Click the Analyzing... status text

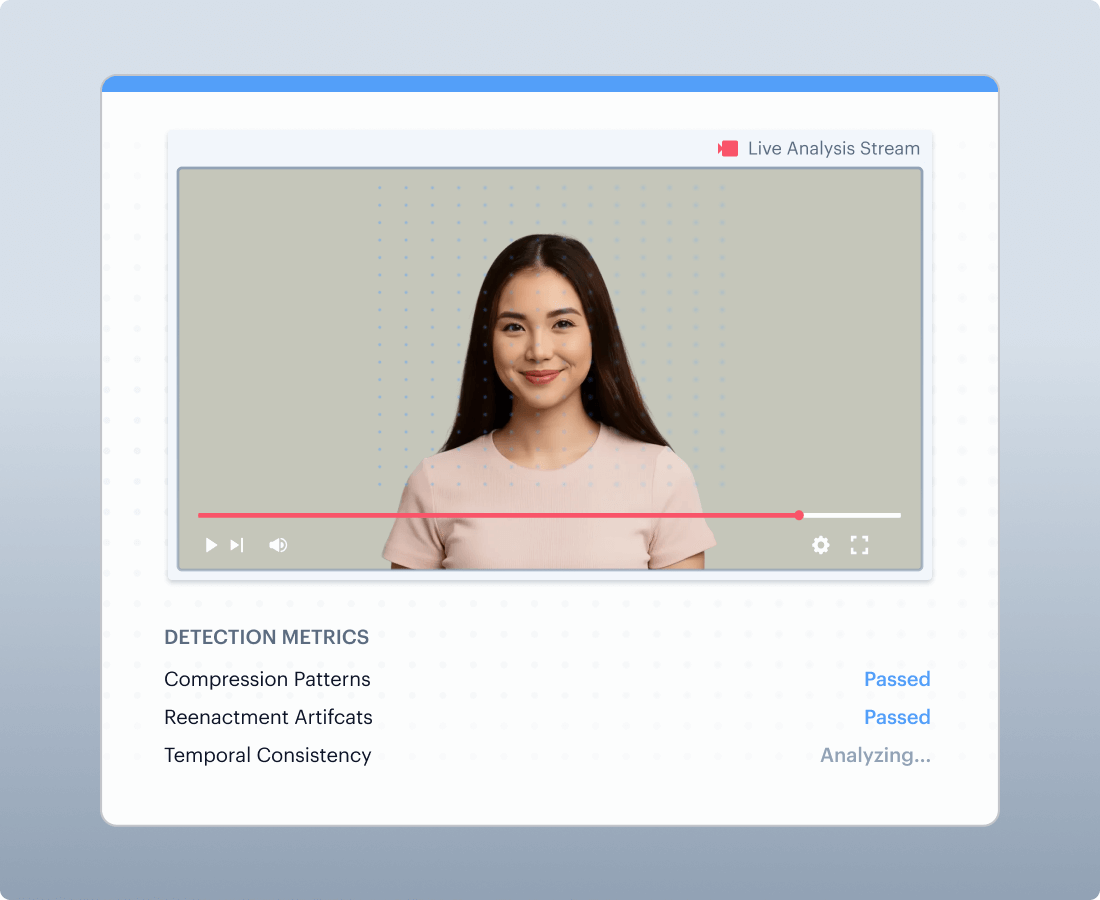tap(875, 755)
